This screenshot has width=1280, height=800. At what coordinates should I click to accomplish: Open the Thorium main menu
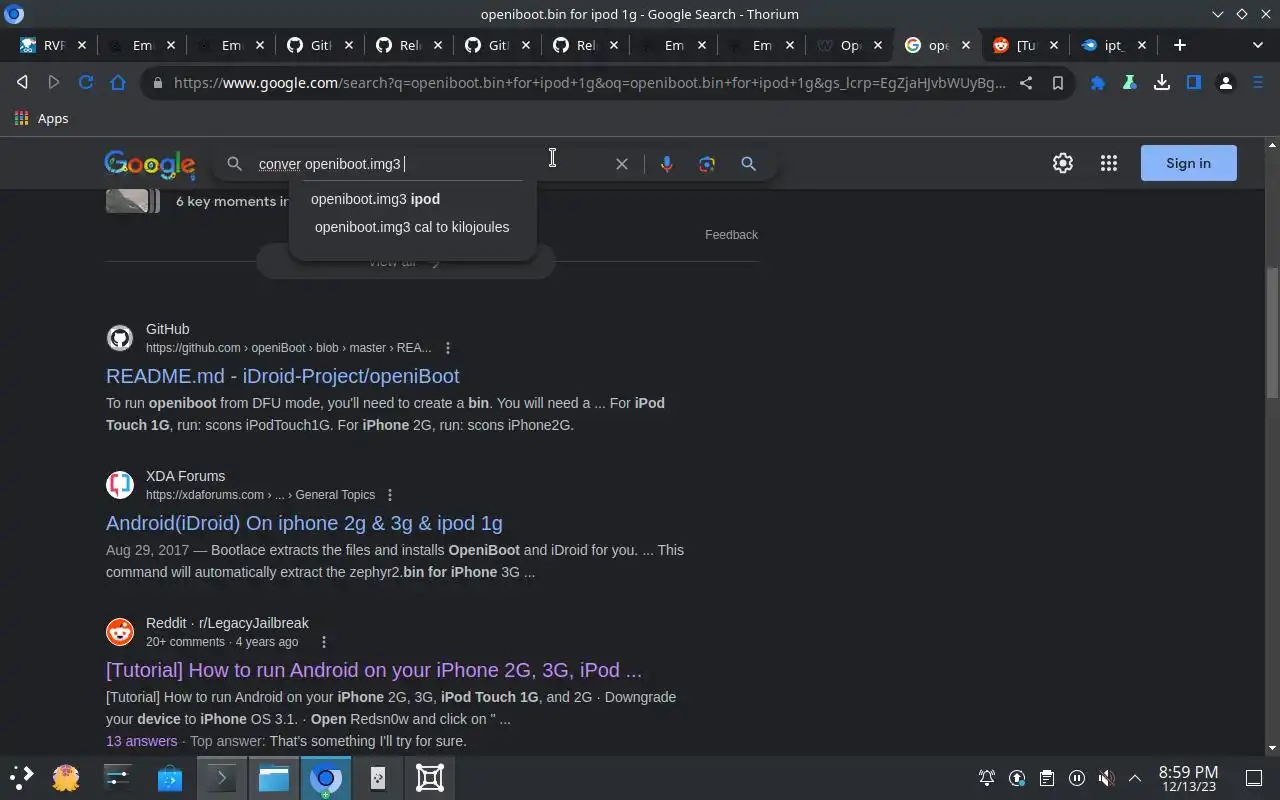point(1258,83)
